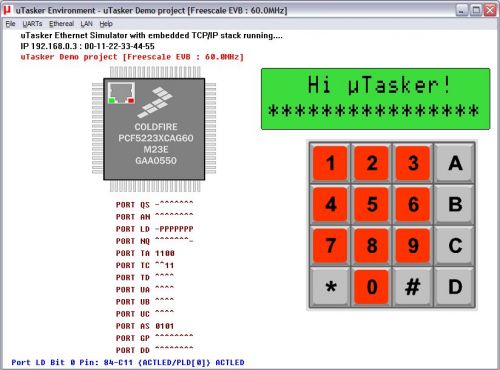This screenshot has width=500, height=370.
Task: Click the green LCD display panel
Action: (376, 99)
